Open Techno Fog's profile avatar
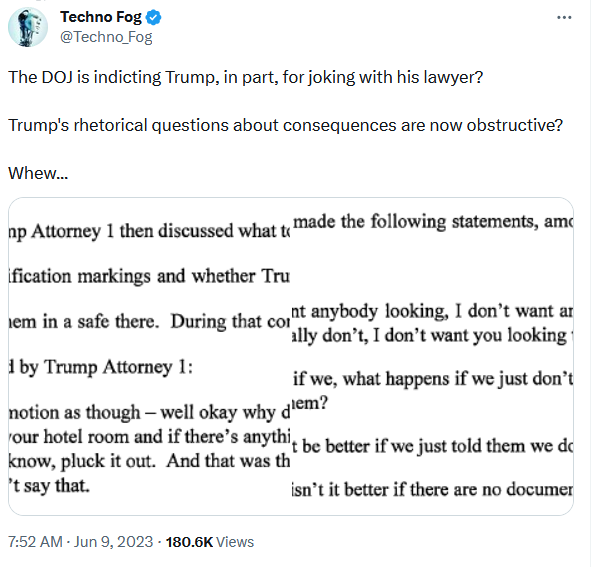 [x=28, y=27]
